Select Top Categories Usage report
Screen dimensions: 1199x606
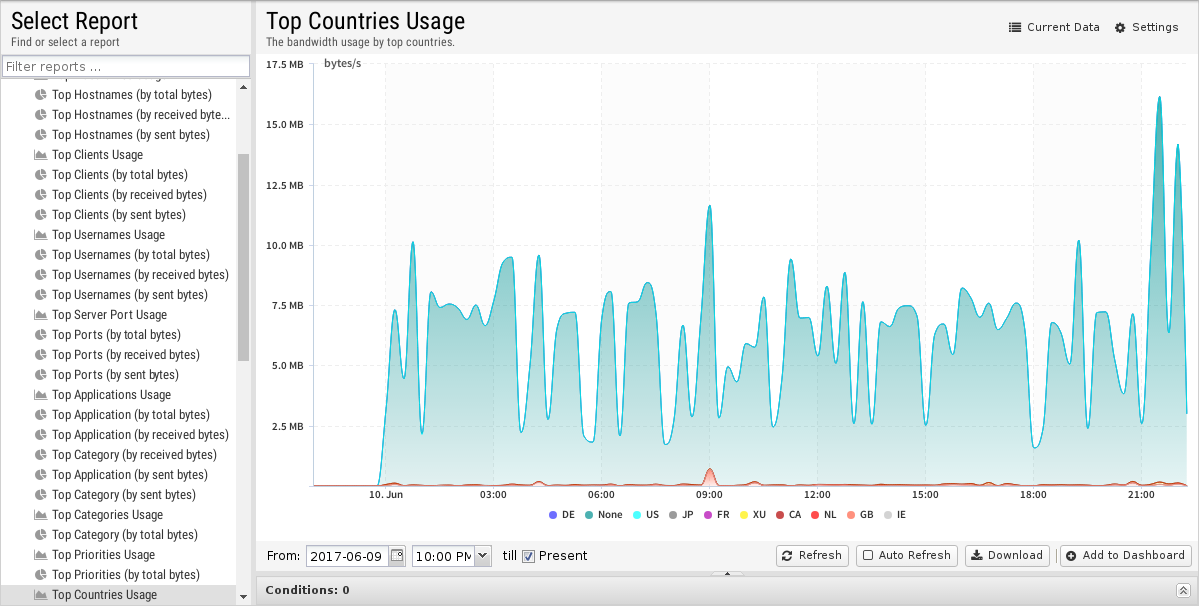pos(107,515)
